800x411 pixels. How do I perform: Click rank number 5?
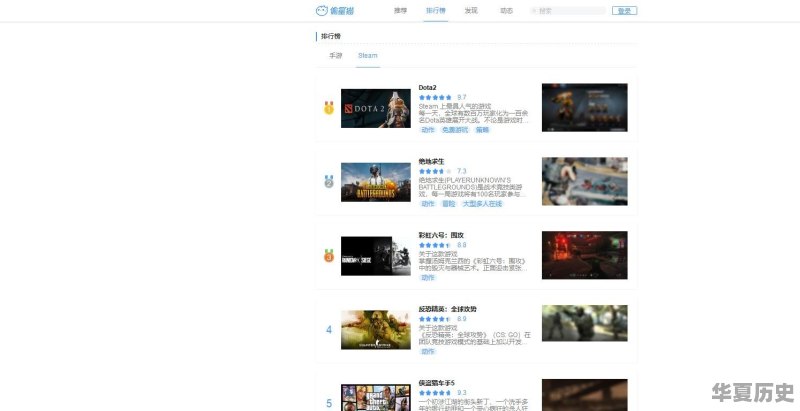pyautogui.click(x=329, y=404)
